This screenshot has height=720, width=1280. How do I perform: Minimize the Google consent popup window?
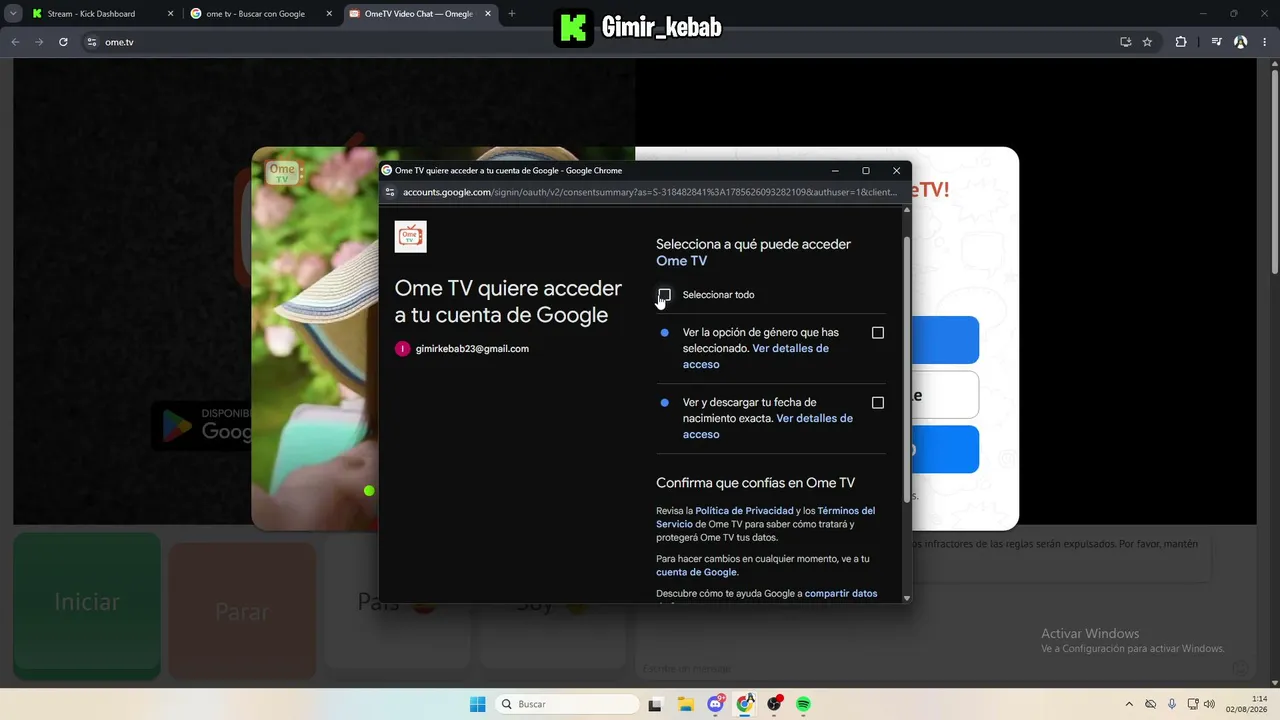(836, 171)
